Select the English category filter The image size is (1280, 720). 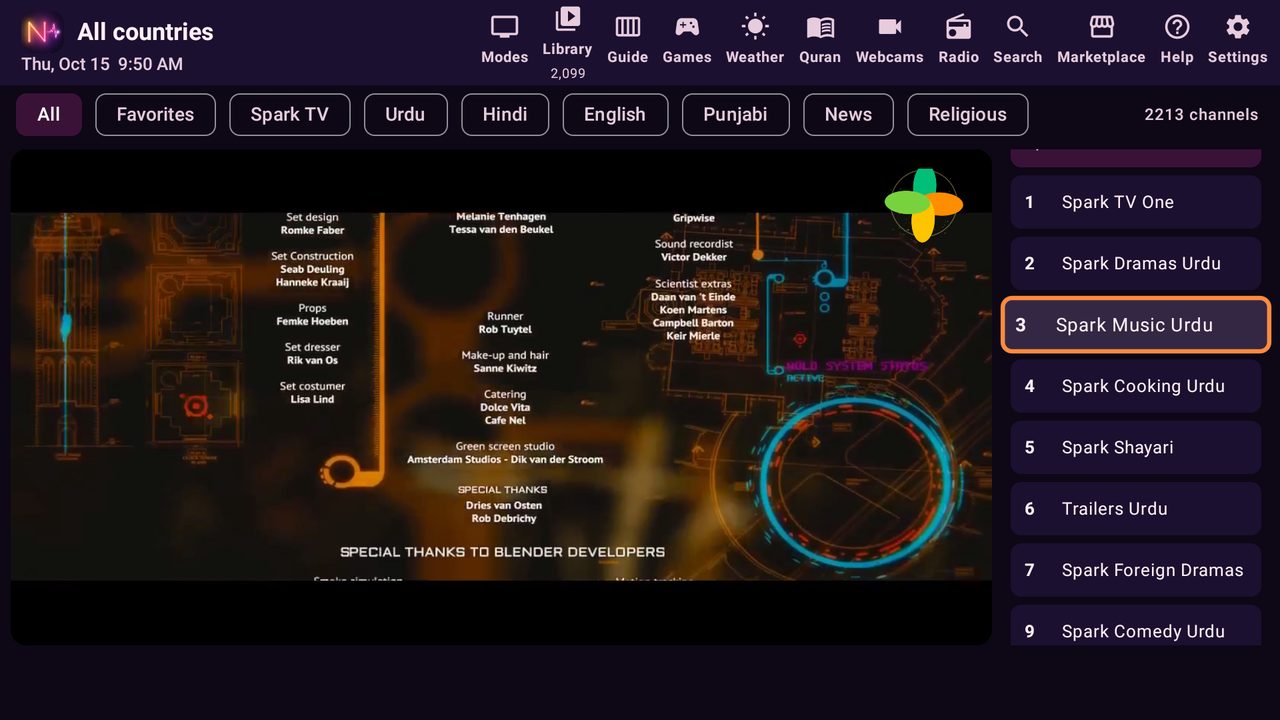coord(615,115)
